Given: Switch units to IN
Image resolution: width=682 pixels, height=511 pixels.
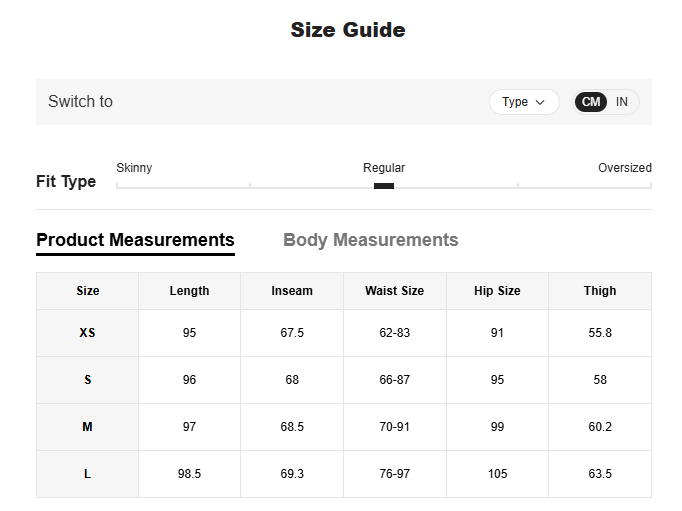Looking at the screenshot, I should [622, 102].
